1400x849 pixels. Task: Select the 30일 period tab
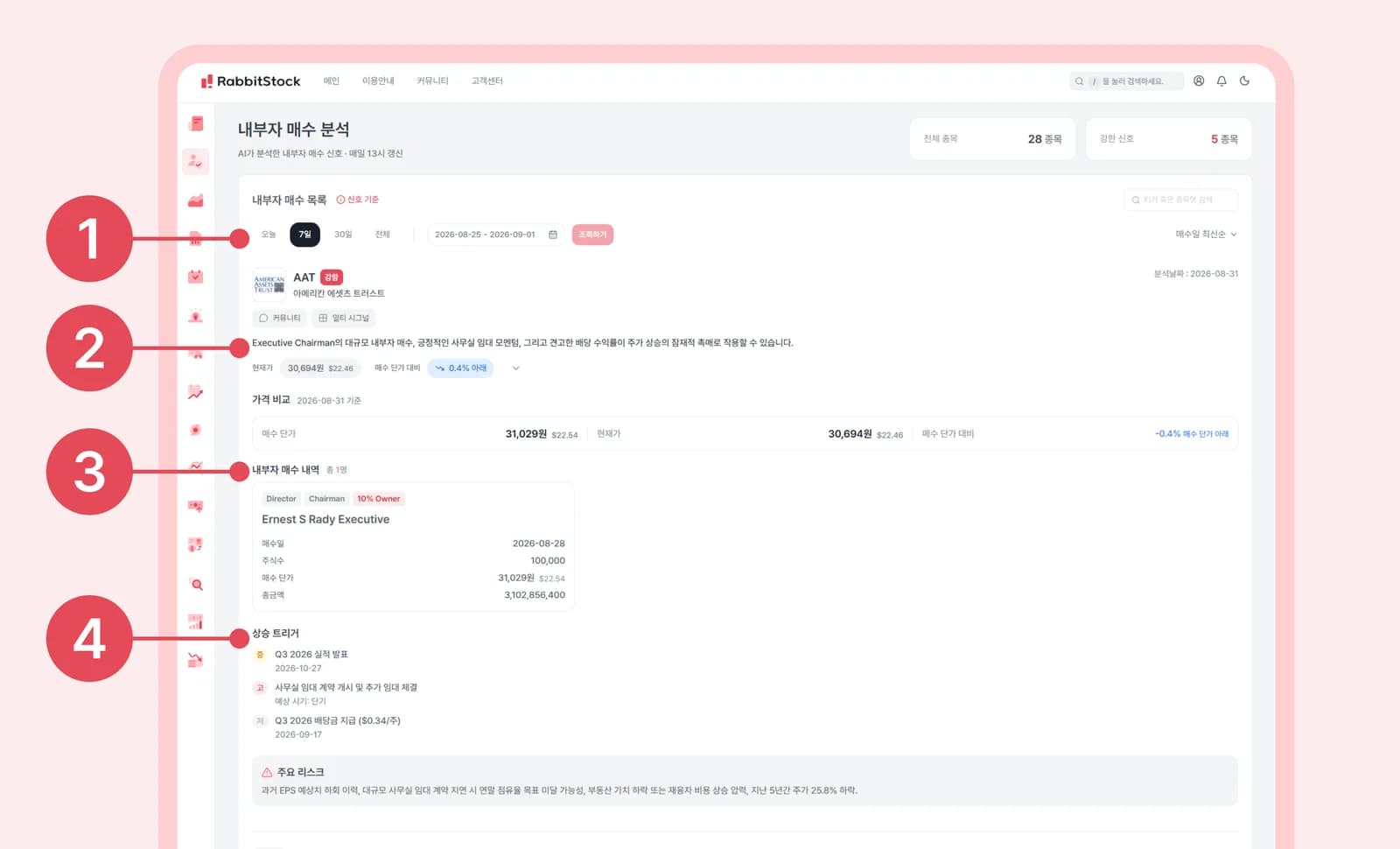pyautogui.click(x=343, y=235)
